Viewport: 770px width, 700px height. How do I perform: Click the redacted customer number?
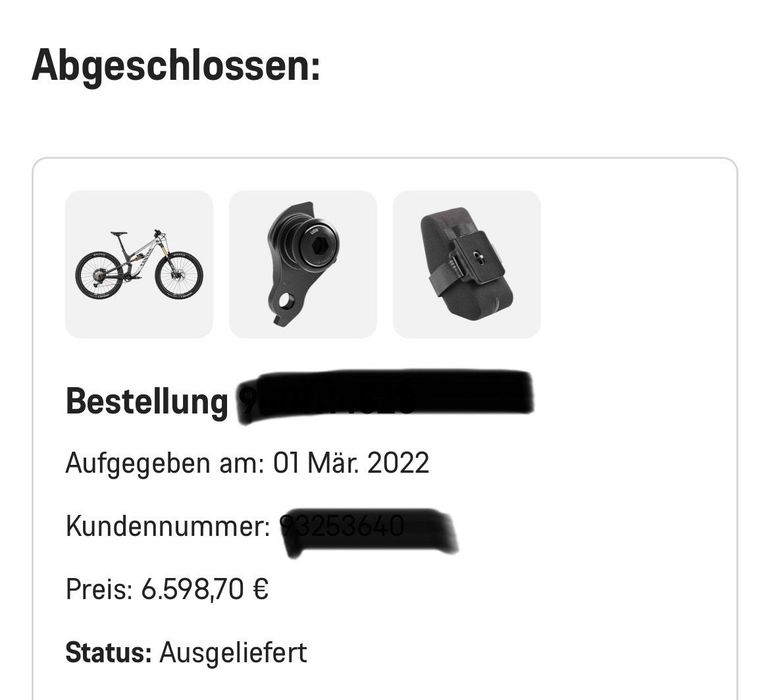(366, 528)
